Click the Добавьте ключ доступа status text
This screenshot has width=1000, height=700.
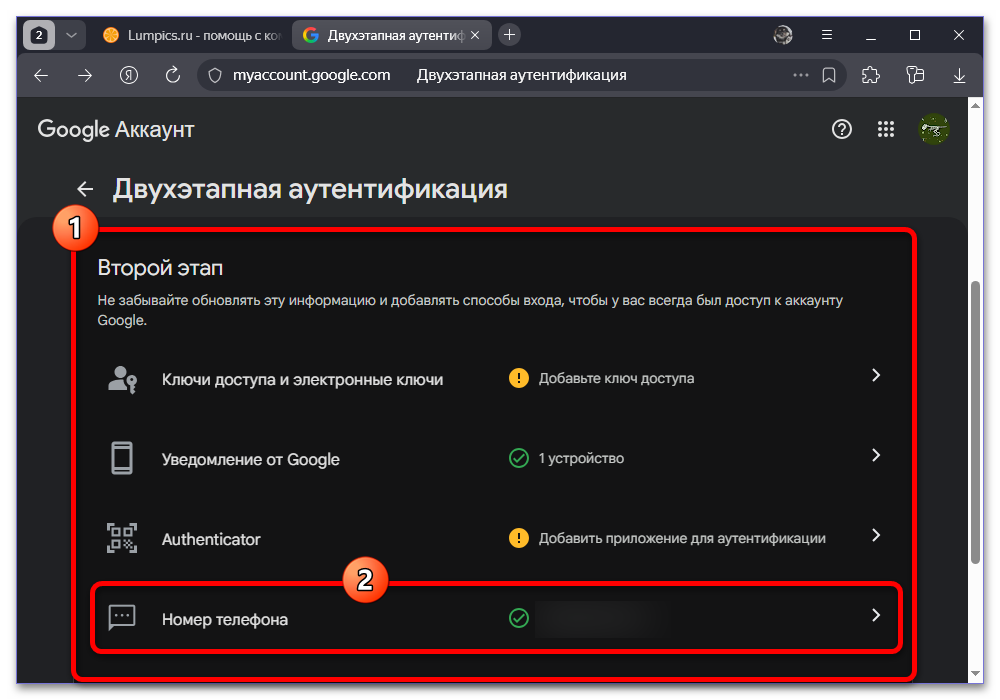(616, 378)
